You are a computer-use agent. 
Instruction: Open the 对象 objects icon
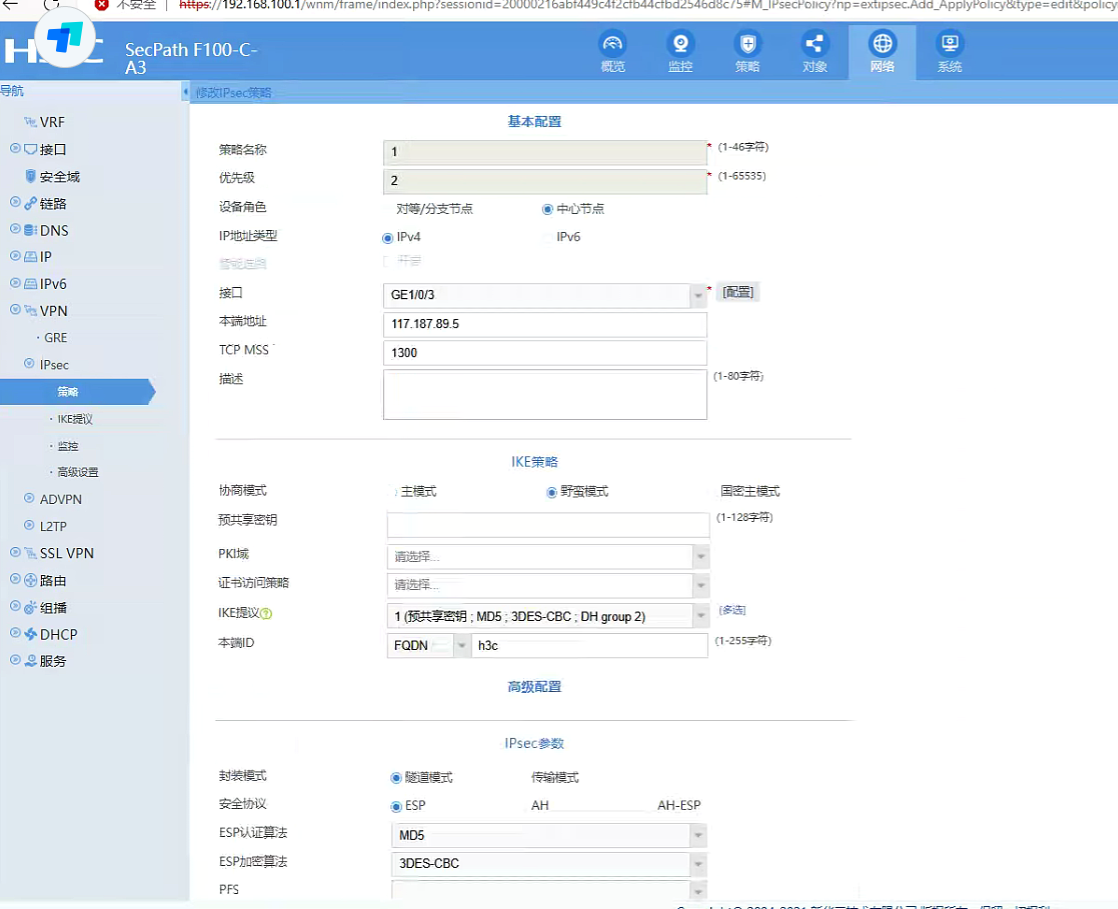click(814, 45)
